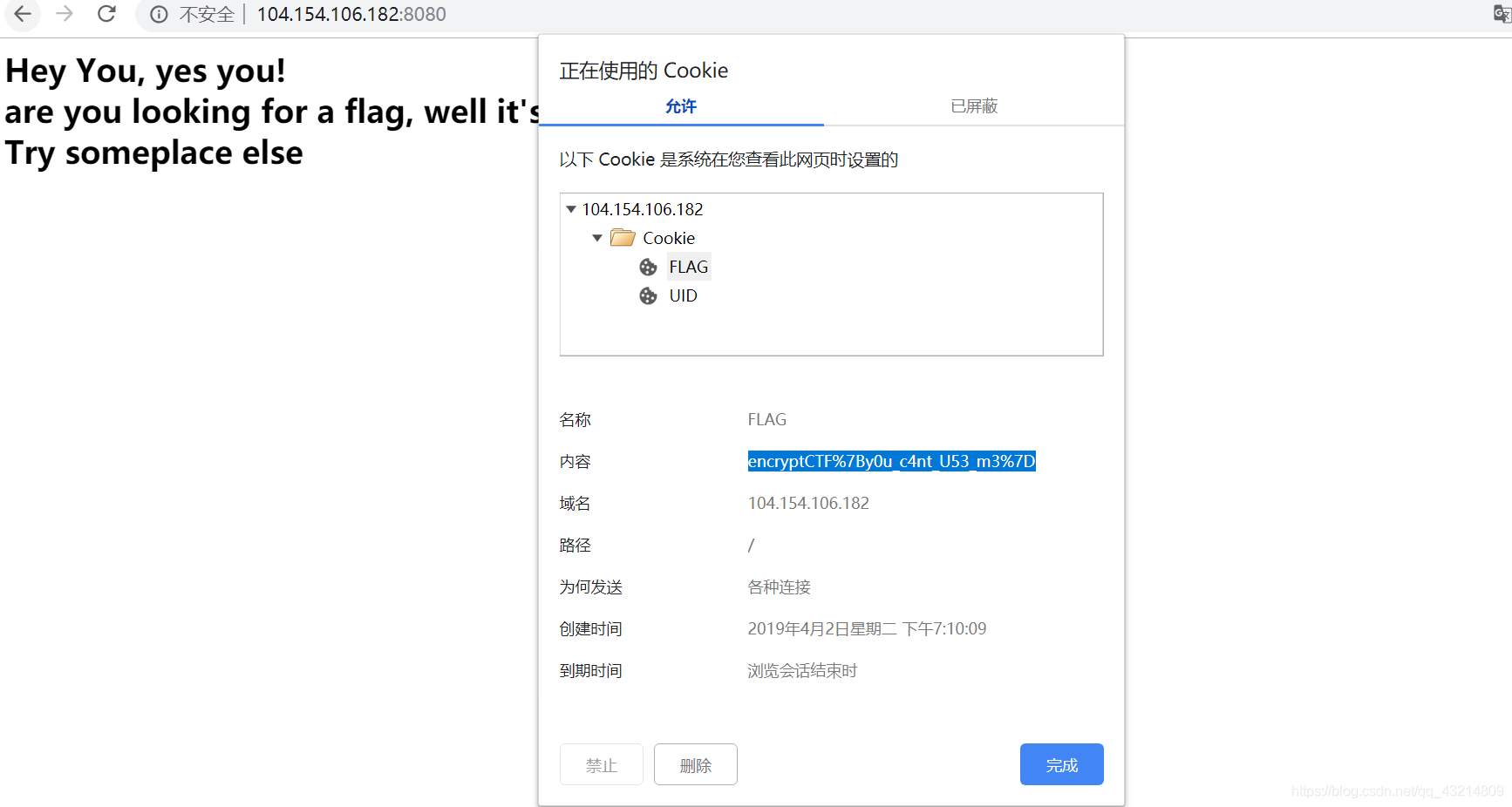Click the name value FLAG in details
Screen dimensions: 1512x807
point(767,419)
